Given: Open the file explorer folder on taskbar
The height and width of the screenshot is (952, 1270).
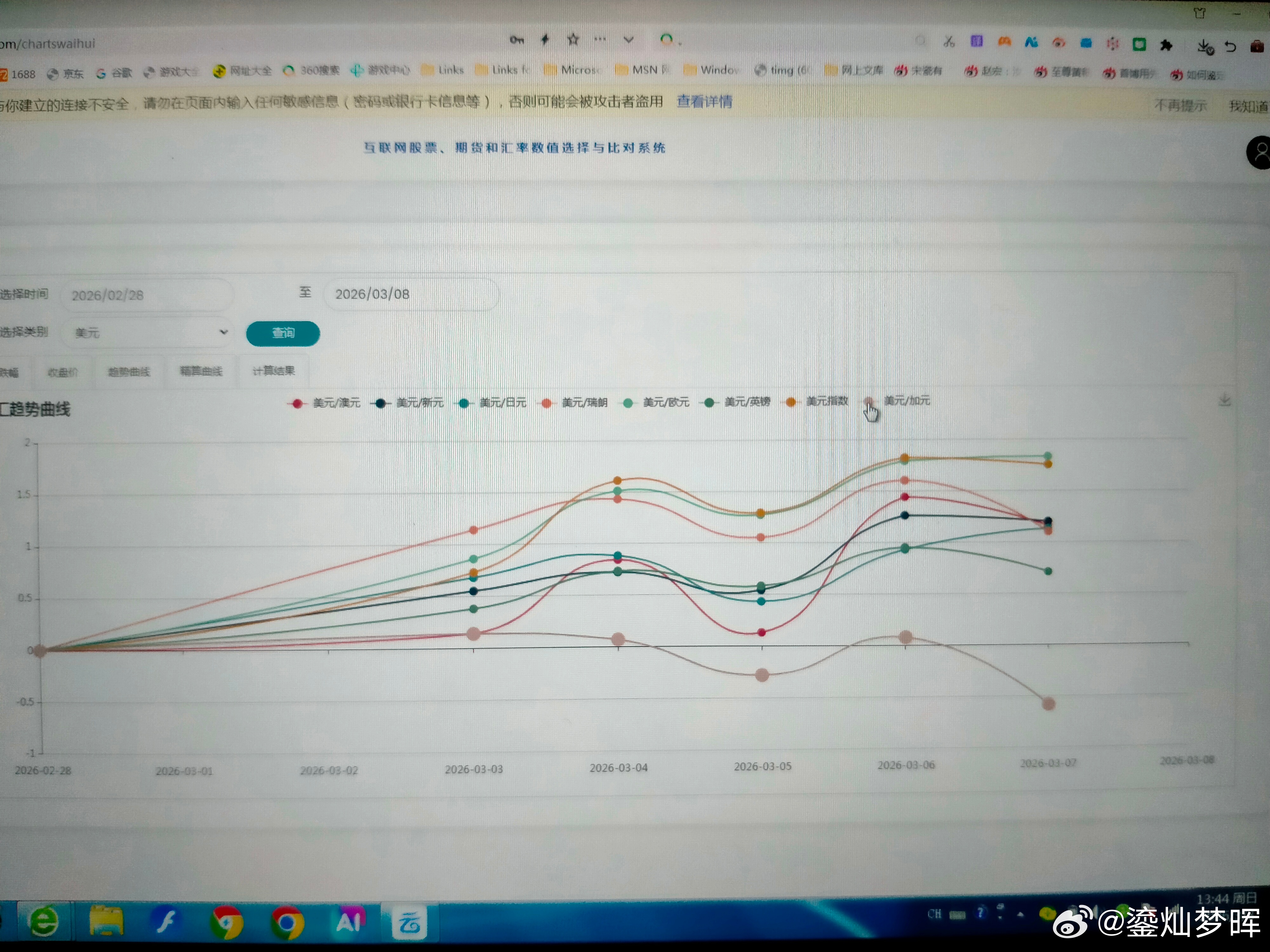Looking at the screenshot, I should point(106,921).
